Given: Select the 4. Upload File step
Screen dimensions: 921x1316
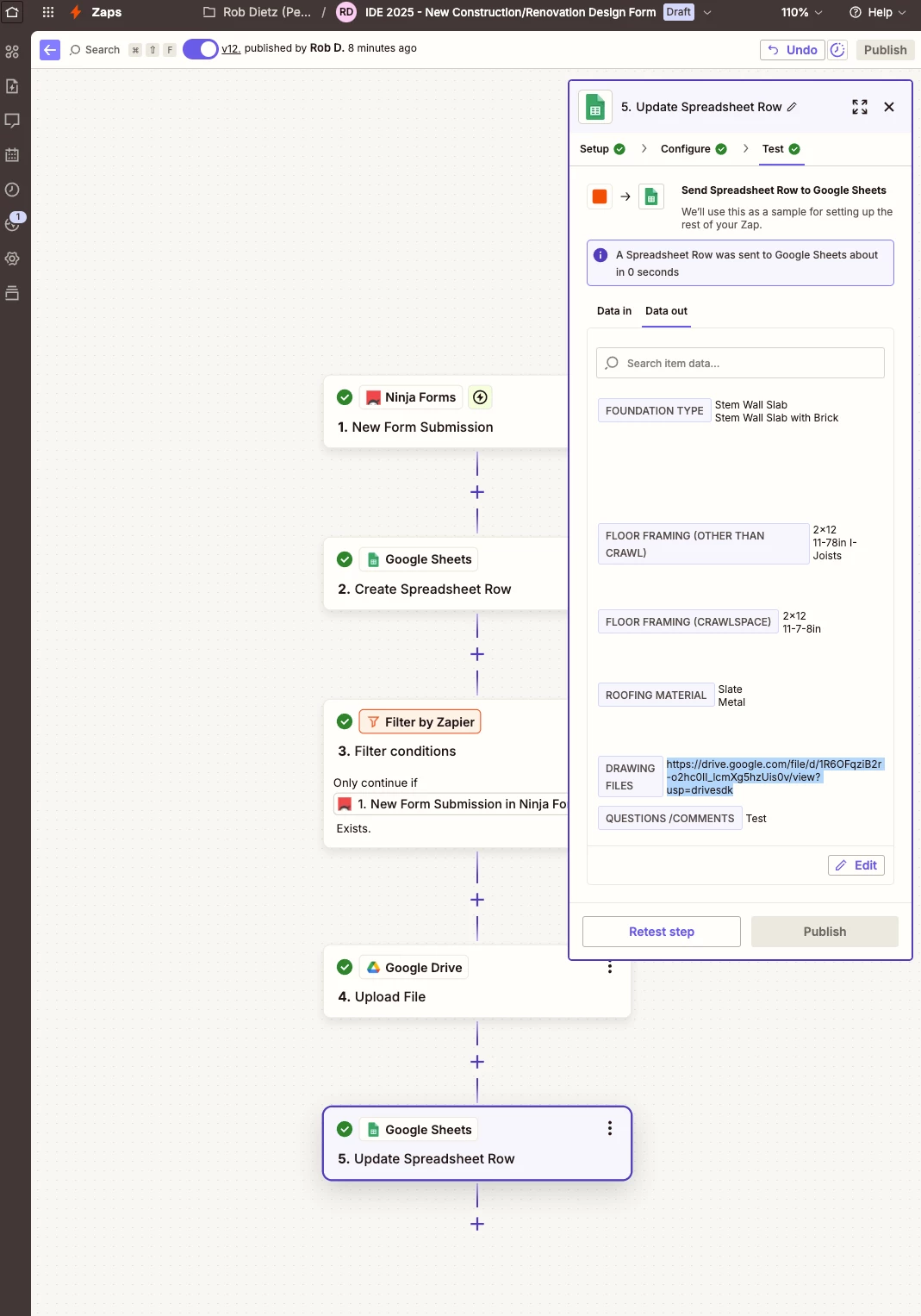Looking at the screenshot, I should pos(476,982).
